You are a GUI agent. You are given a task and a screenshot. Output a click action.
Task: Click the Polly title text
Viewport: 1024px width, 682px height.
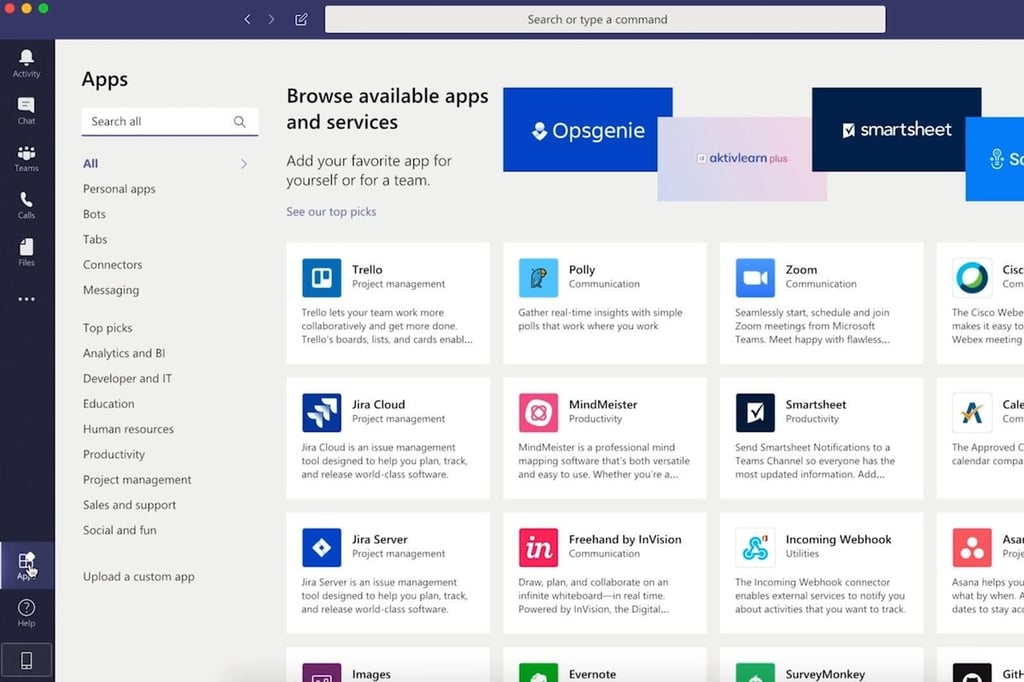point(582,270)
